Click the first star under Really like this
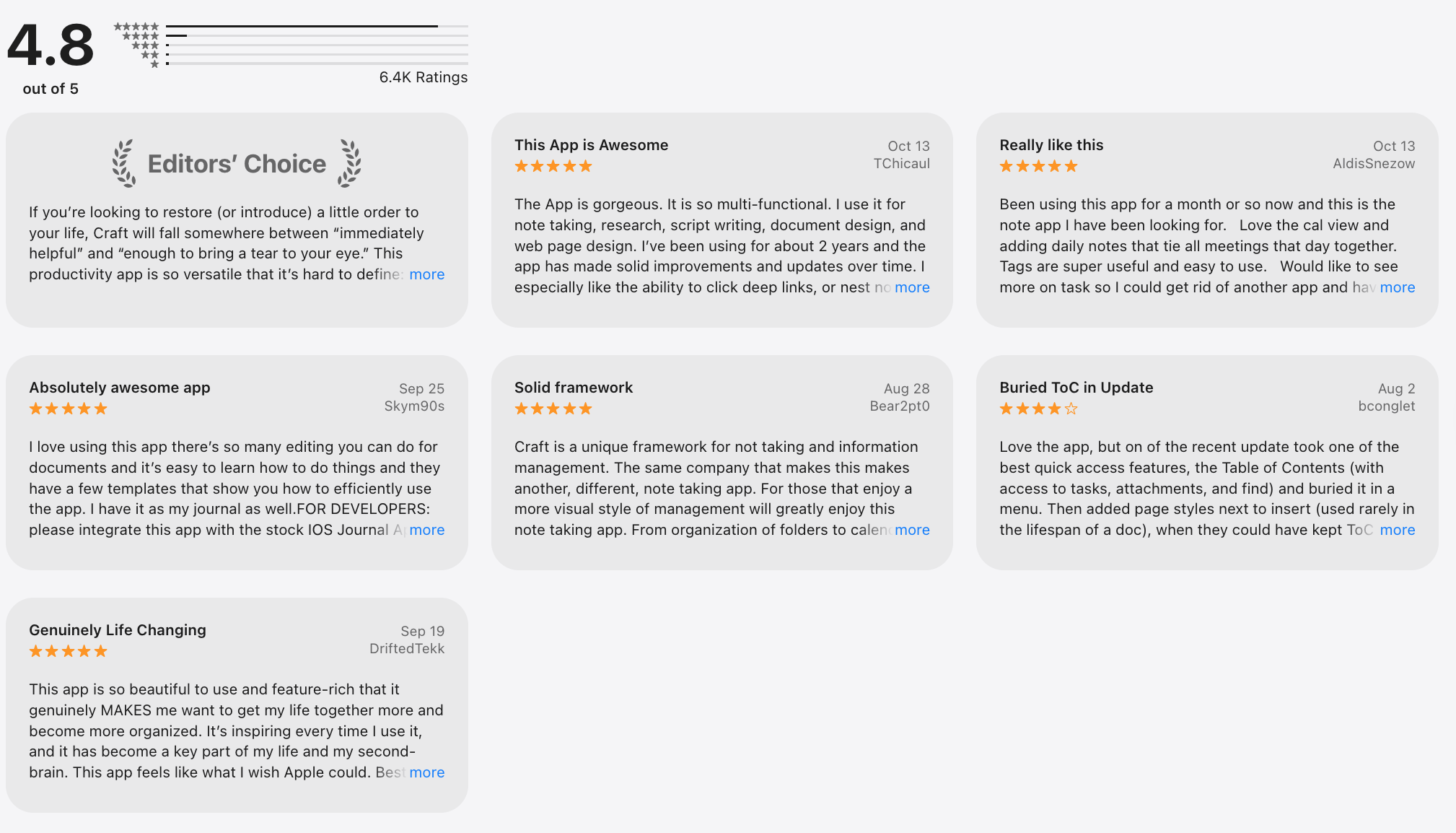Screen dimensions: 1456x833 click(1006, 166)
